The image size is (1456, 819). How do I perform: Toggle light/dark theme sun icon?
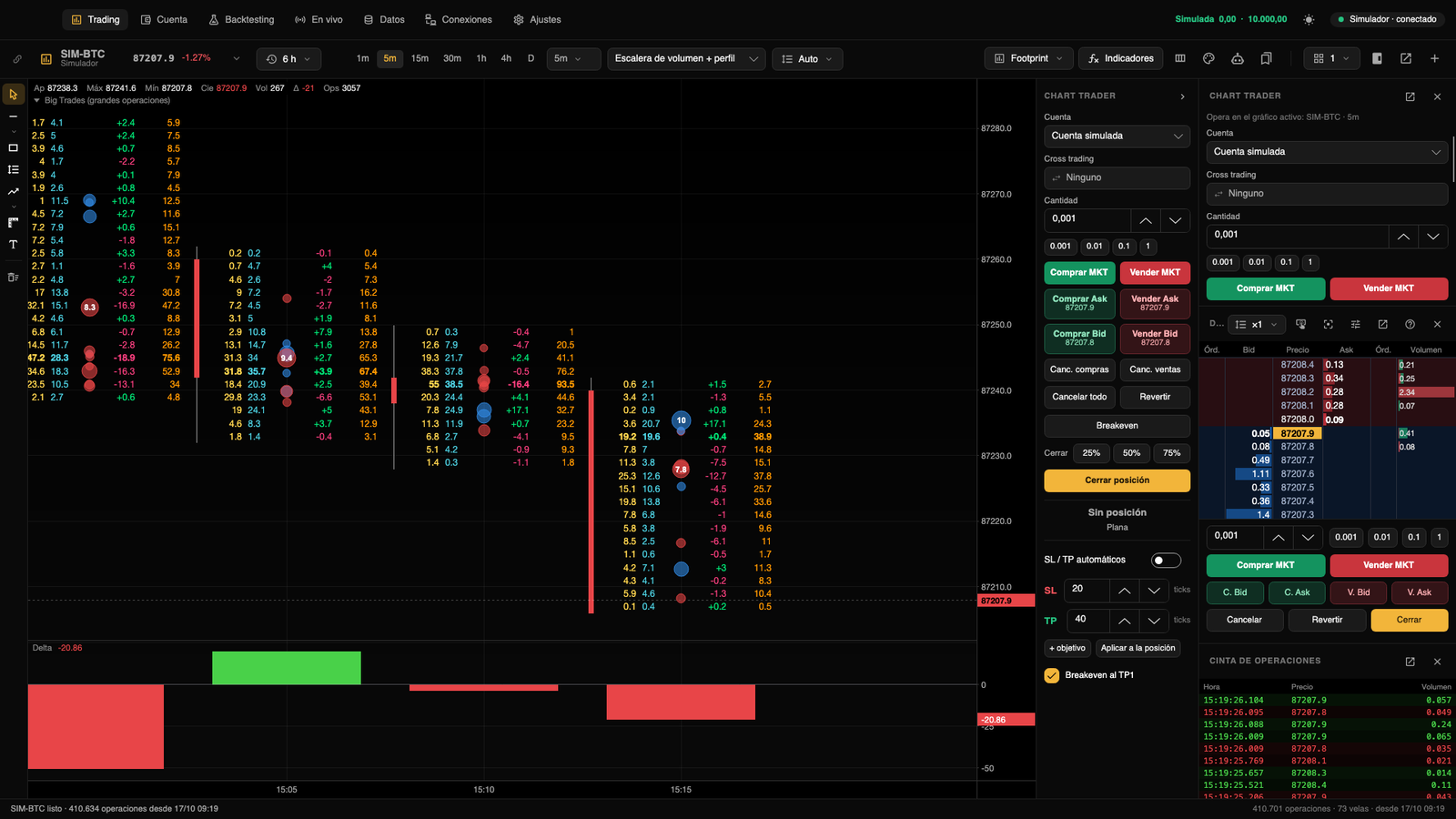click(x=1309, y=19)
